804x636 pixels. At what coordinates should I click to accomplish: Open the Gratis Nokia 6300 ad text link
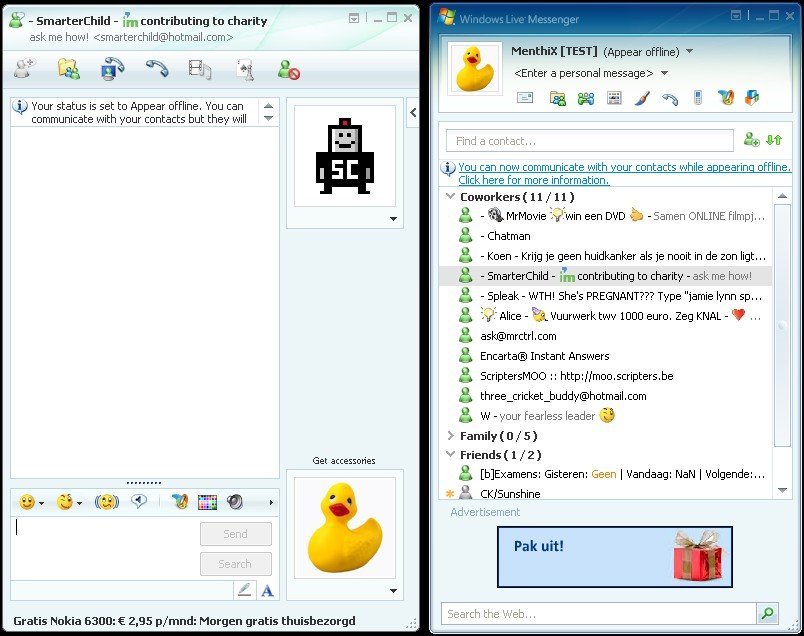[x=184, y=621]
